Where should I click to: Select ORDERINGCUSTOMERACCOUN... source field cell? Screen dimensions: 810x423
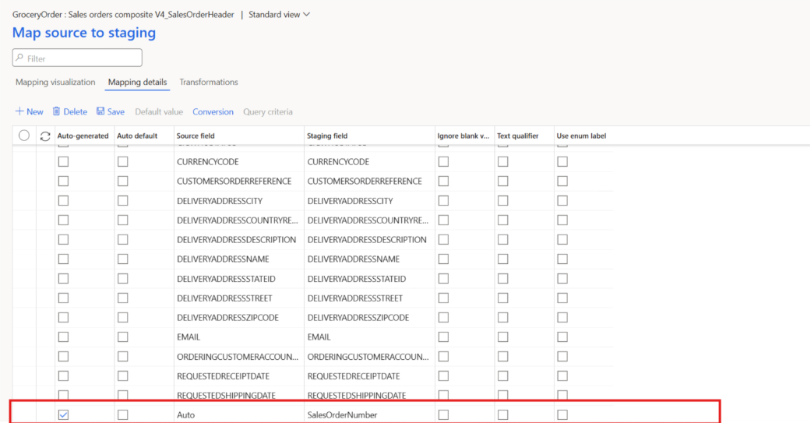(x=239, y=356)
